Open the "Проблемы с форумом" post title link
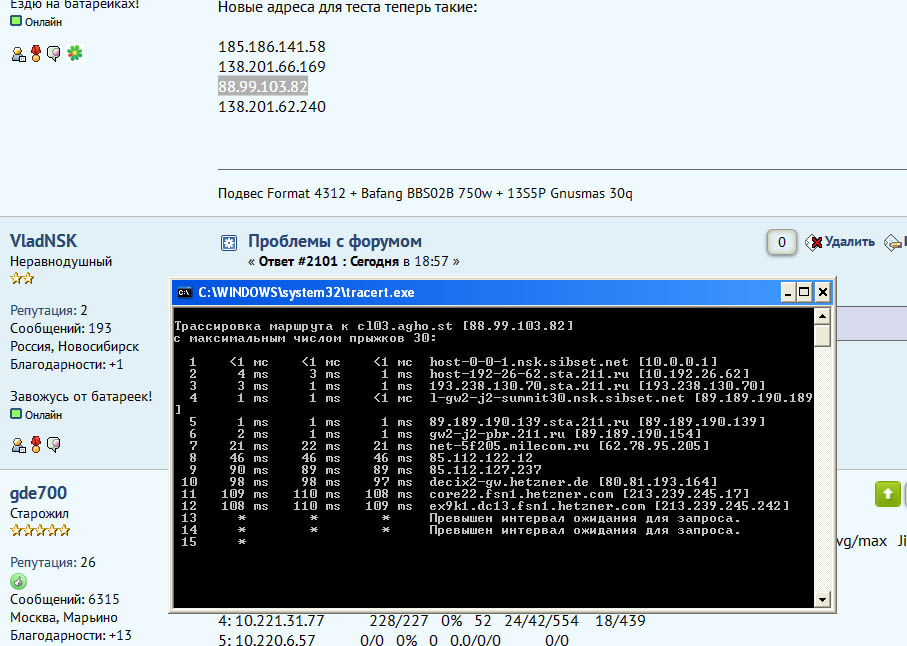Screen dimensions: 907x646 (x=335, y=241)
